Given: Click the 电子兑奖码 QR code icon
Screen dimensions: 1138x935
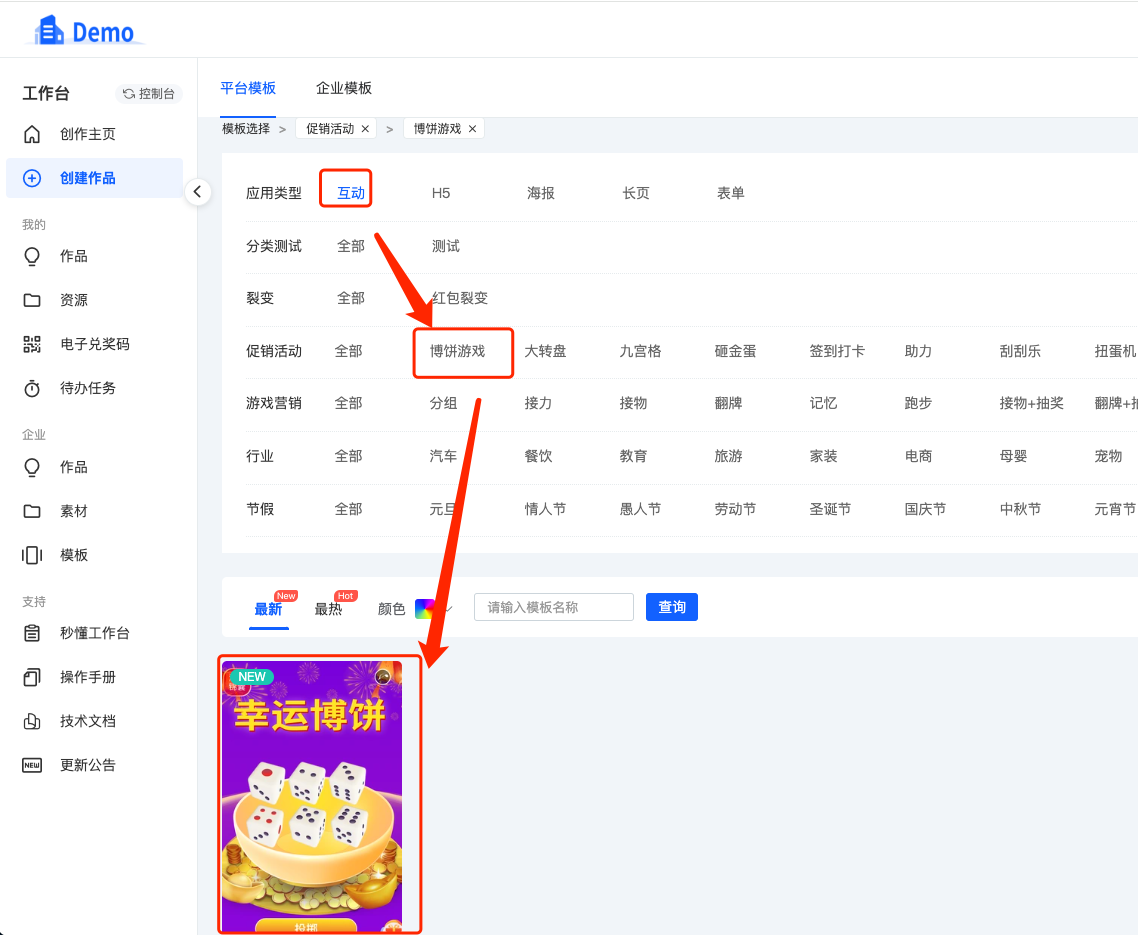Looking at the screenshot, I should coord(32,344).
